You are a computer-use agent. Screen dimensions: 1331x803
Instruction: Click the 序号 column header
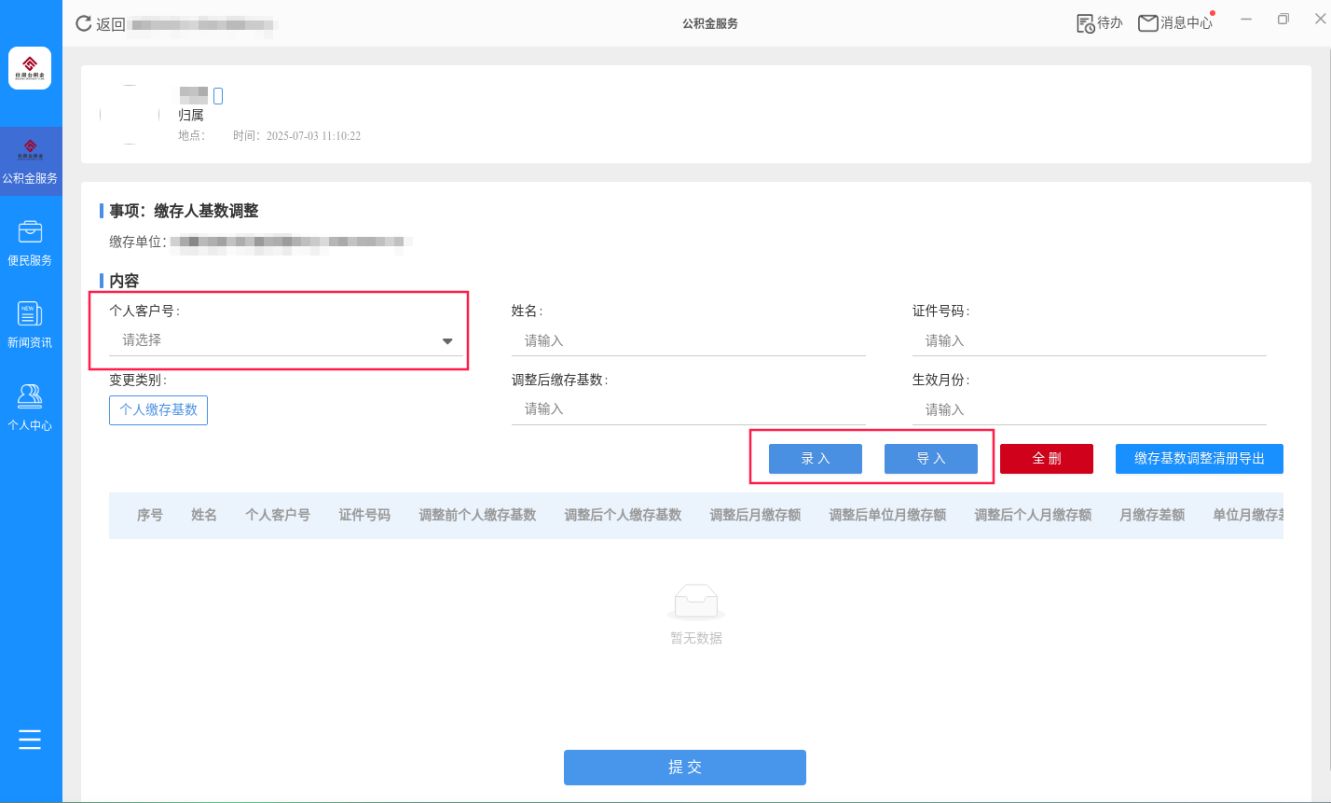(x=150, y=515)
